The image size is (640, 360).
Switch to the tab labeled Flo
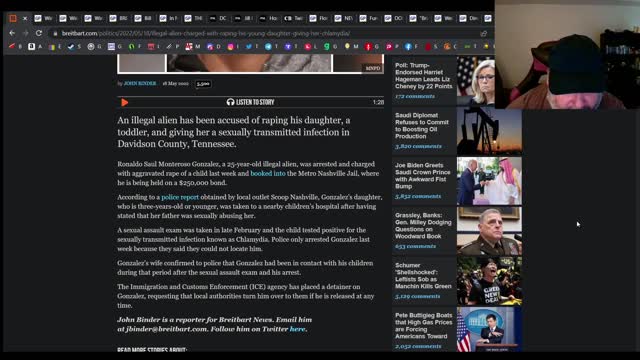point(318,18)
